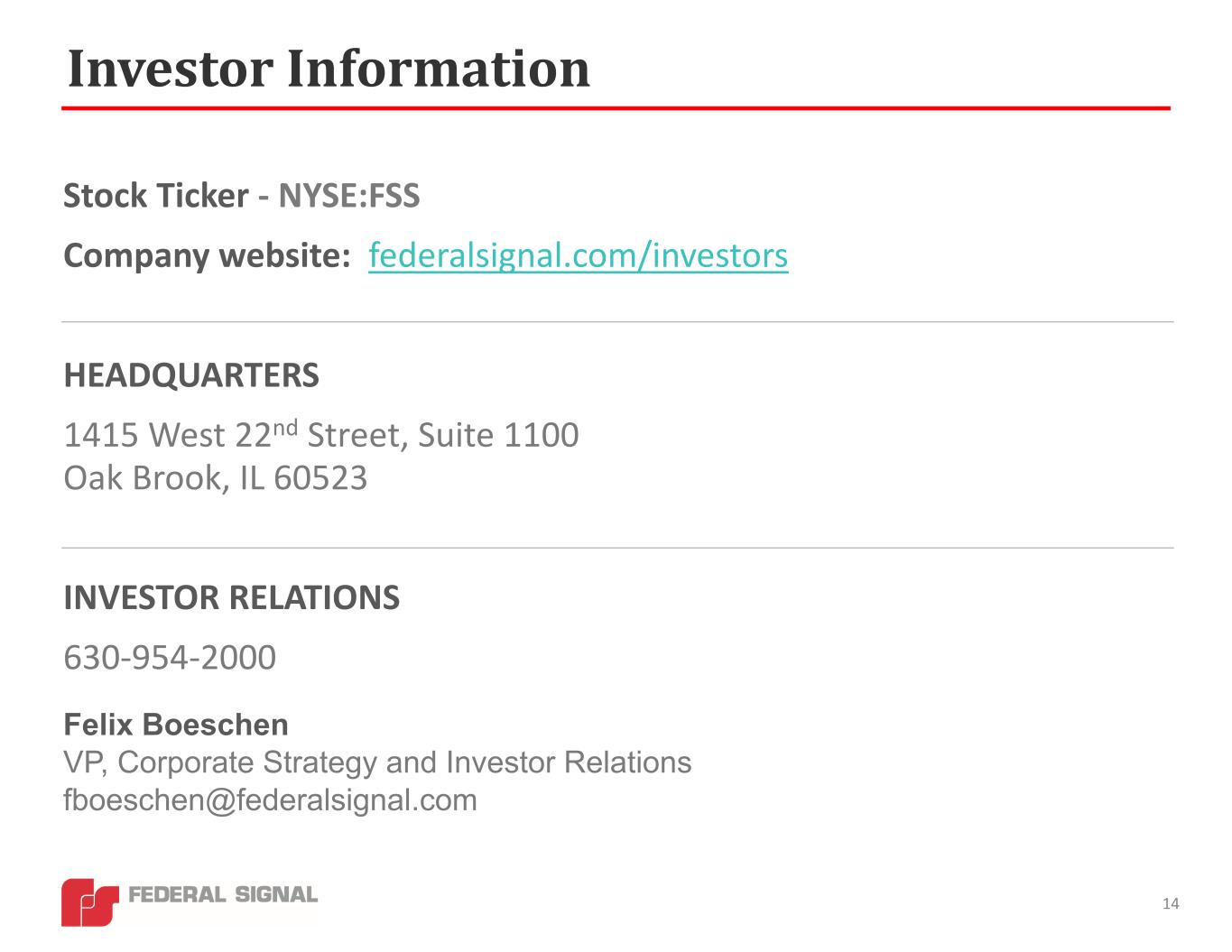Click the gray divider above HEADQUARTERS

click(x=617, y=321)
